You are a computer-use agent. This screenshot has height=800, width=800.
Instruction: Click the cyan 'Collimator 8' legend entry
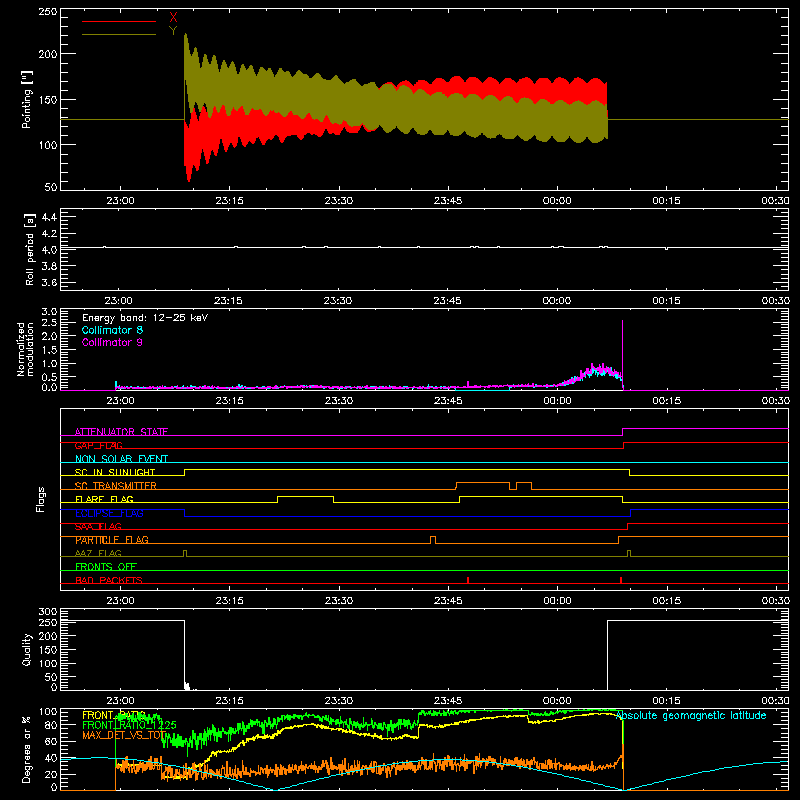[x=112, y=330]
